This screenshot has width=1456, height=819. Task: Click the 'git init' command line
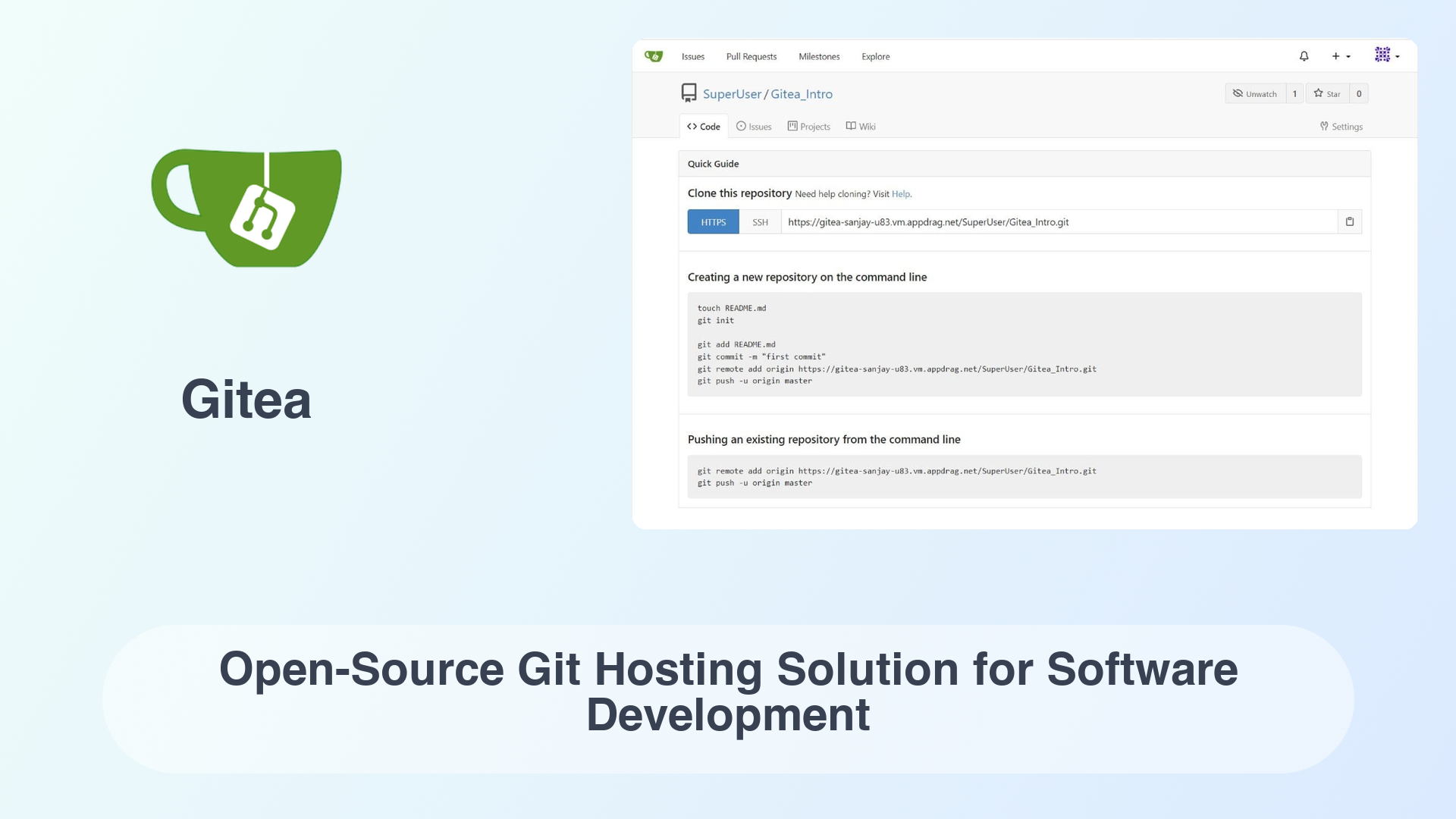716,320
